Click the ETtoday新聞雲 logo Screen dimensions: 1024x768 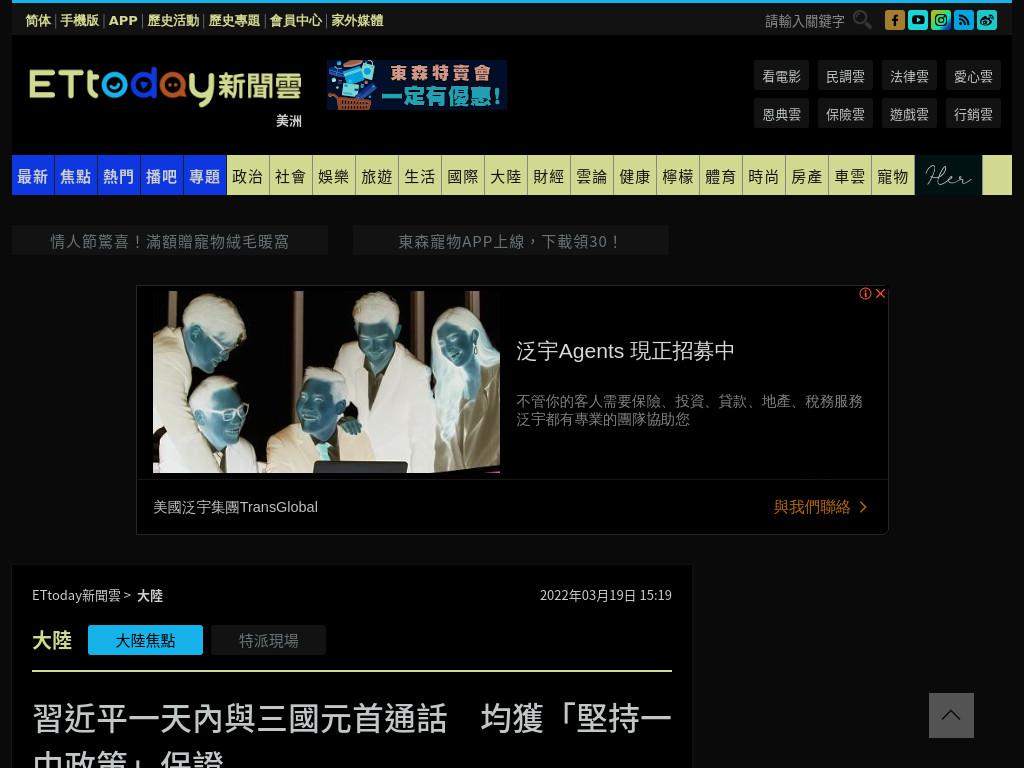(x=165, y=86)
